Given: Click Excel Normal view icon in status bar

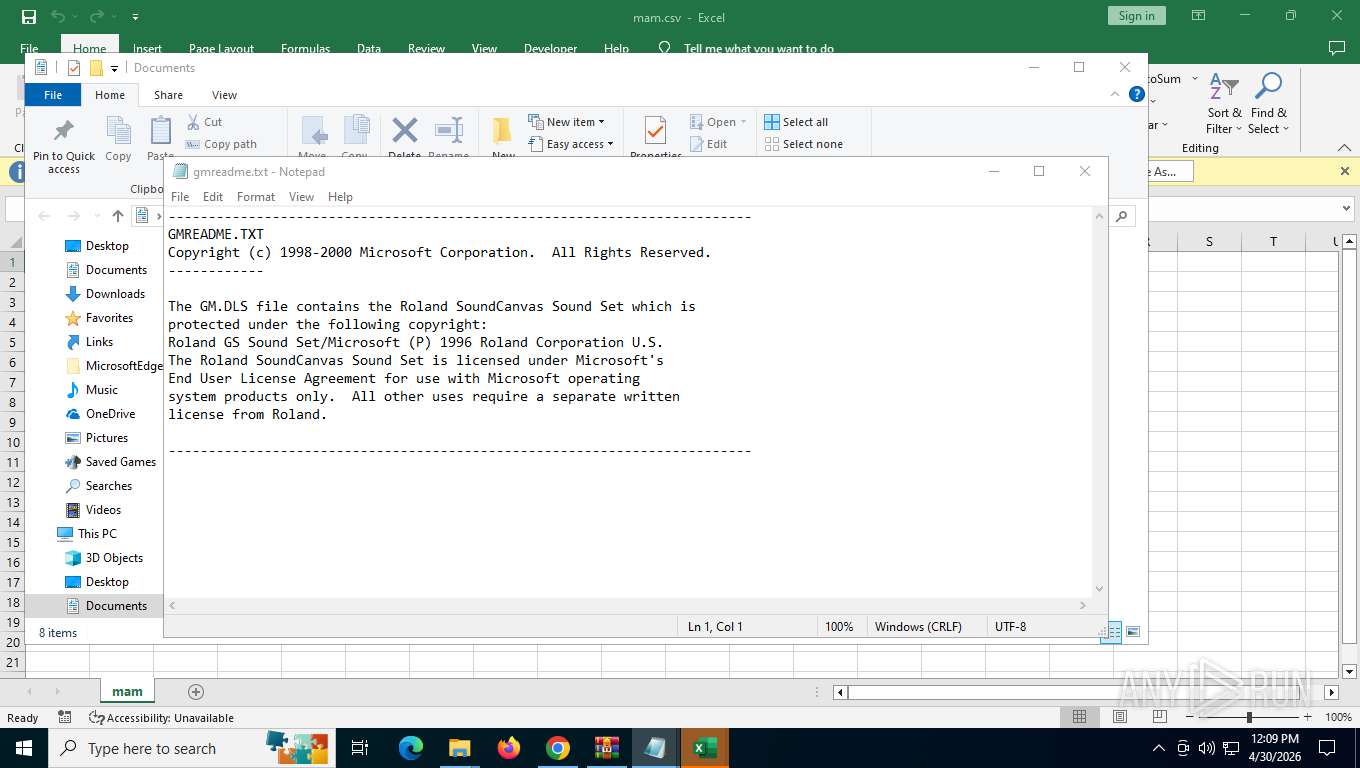Looking at the screenshot, I should [1080, 717].
